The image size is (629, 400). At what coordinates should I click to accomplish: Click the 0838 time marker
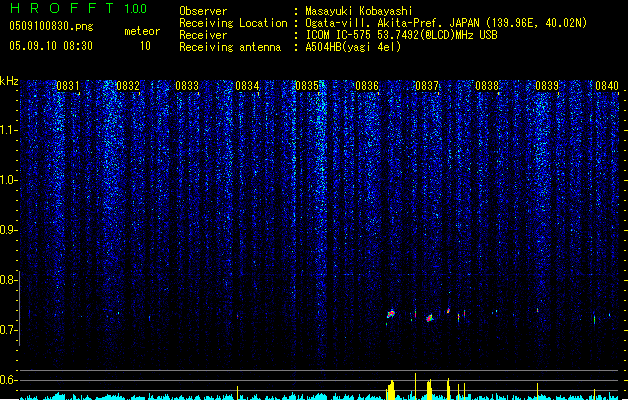[x=487, y=86]
